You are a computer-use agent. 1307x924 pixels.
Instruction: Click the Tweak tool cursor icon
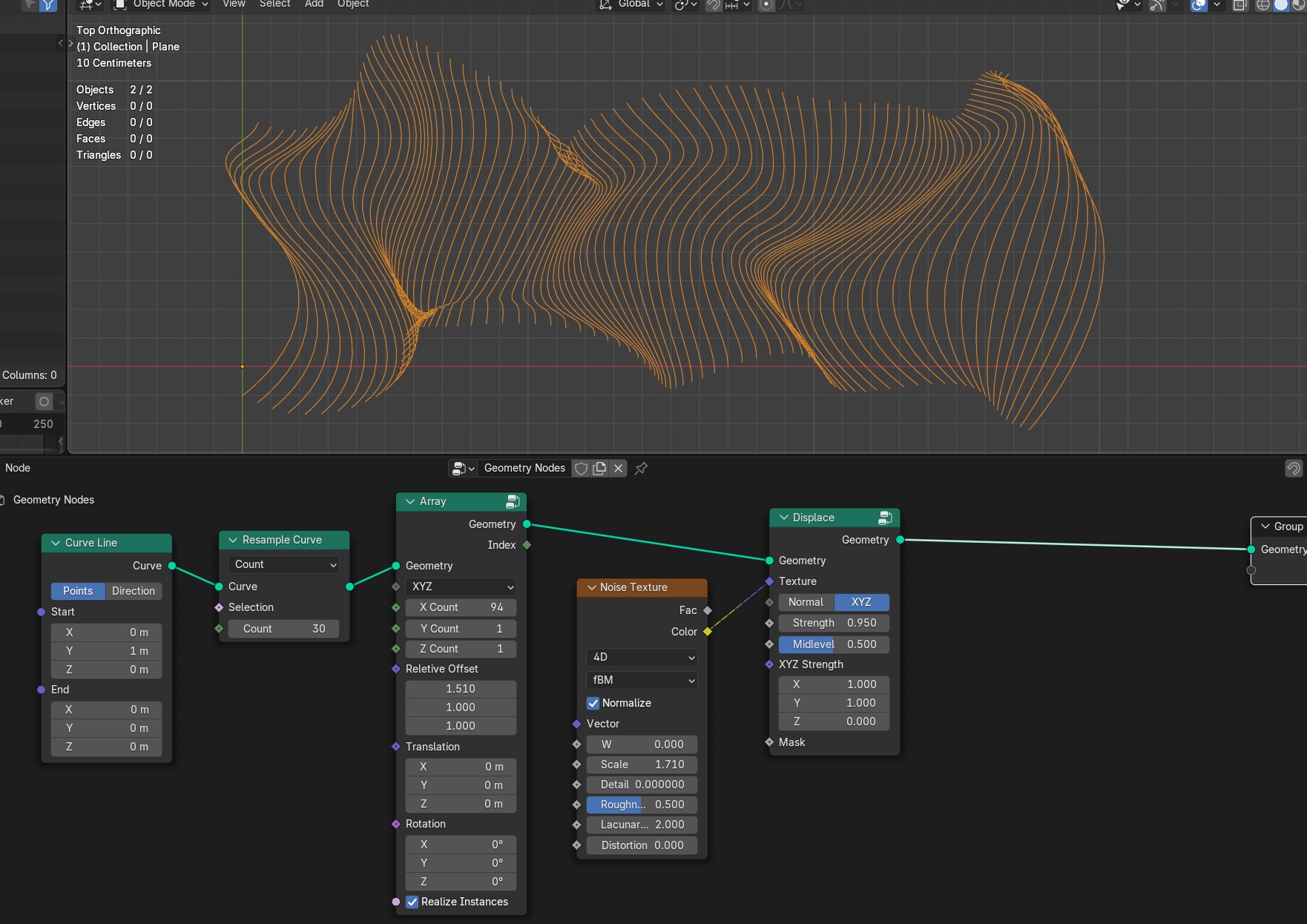30,4
